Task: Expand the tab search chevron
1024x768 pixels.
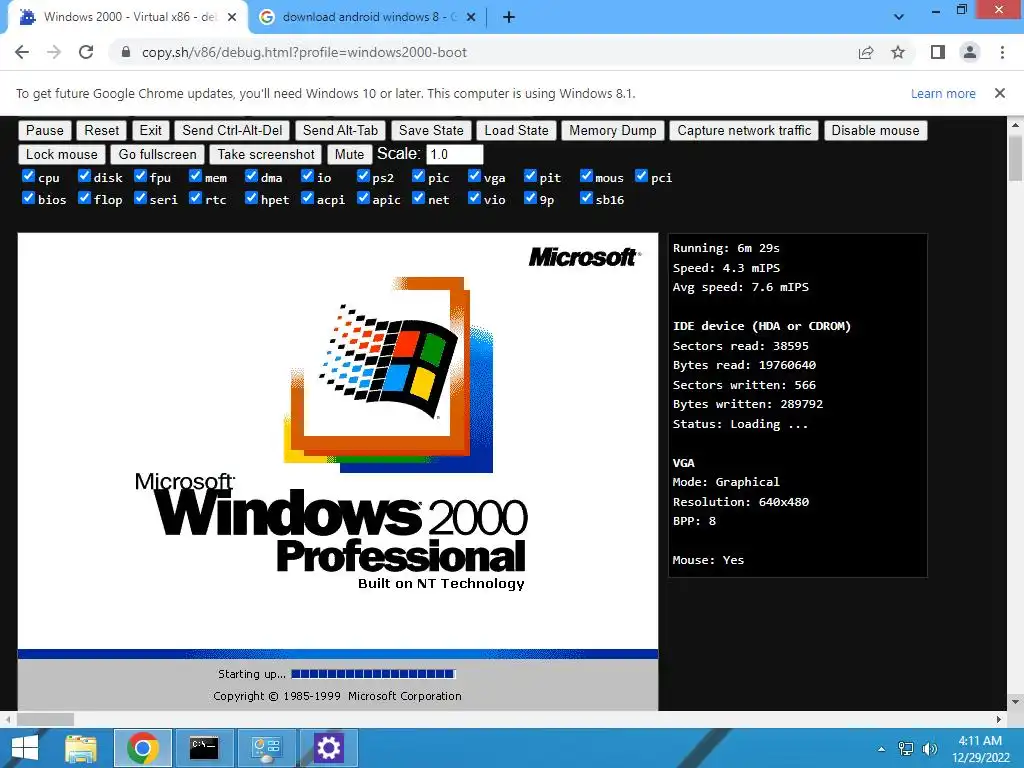Action: coord(899,17)
